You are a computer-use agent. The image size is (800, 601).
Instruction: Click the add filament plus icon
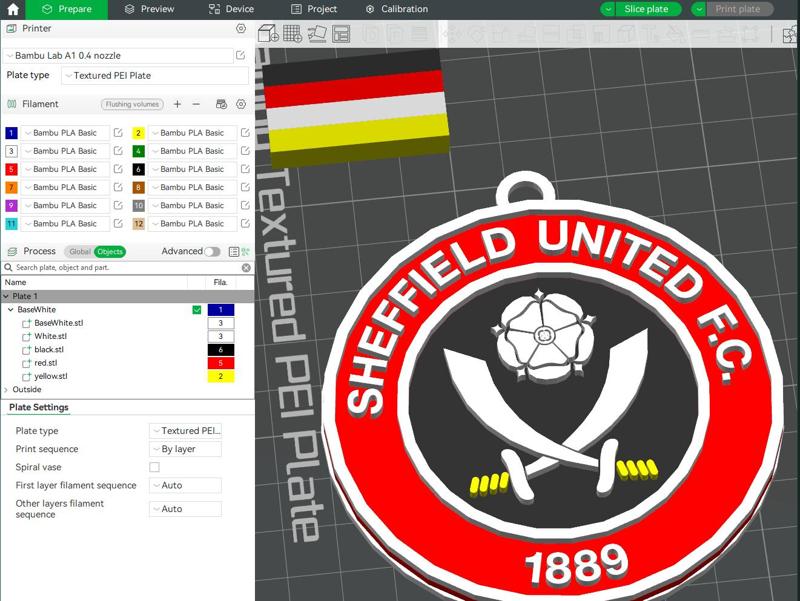[x=177, y=105]
